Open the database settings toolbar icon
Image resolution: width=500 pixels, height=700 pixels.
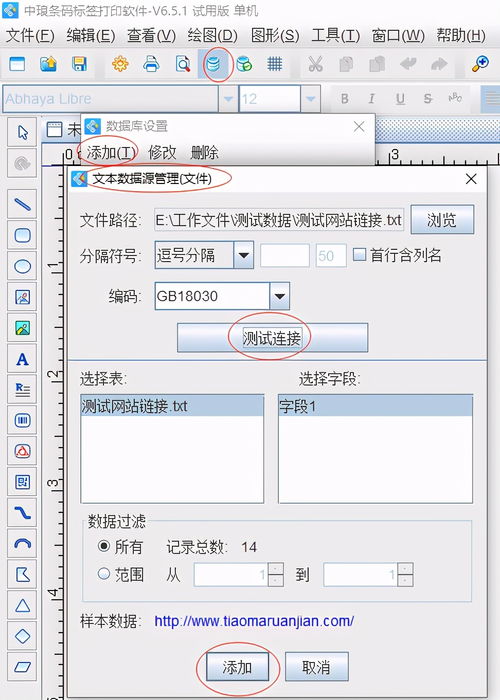coord(213,64)
